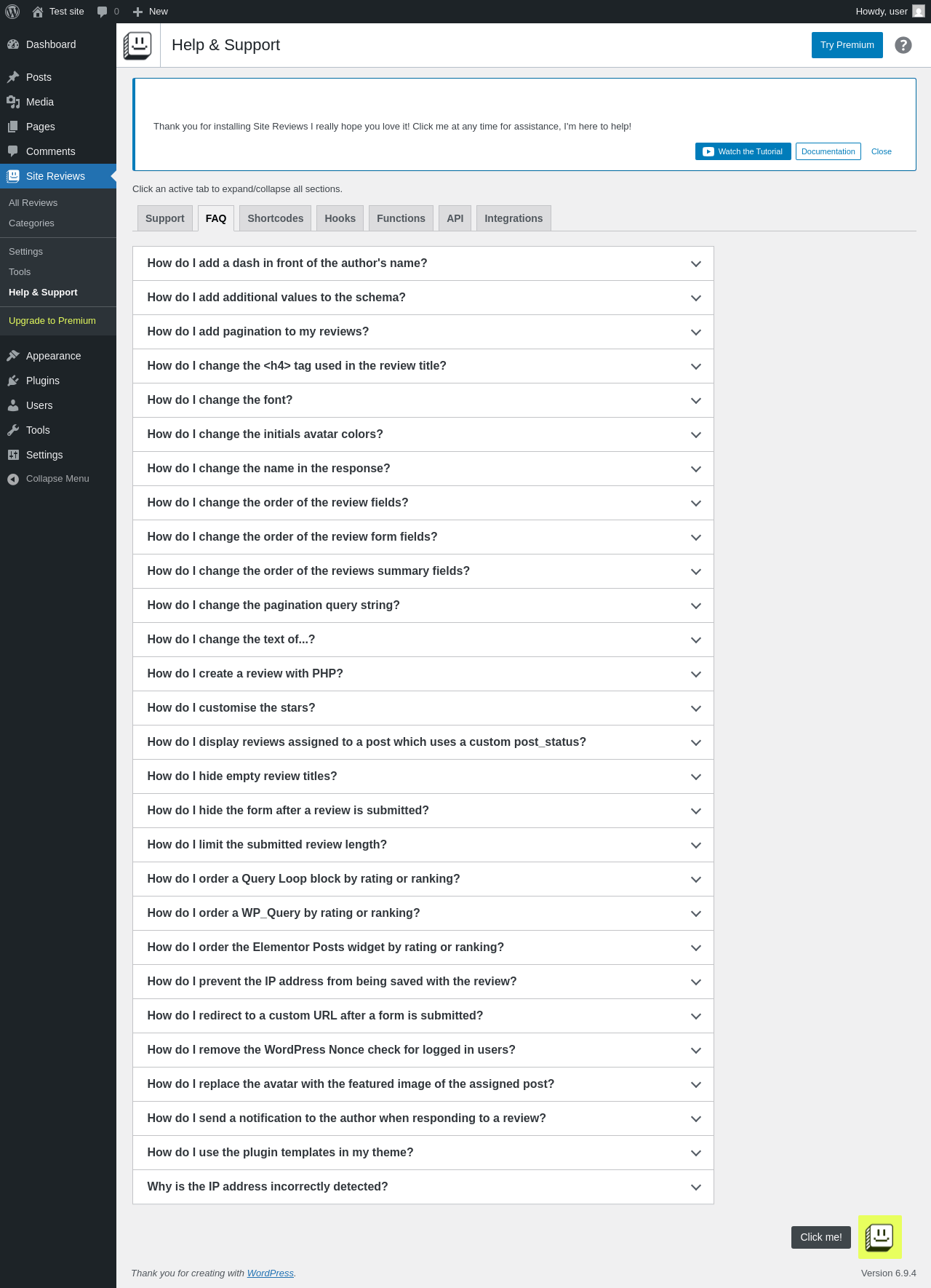Click the Plugins plug icon
Screen dimensions: 931x1288
pos(13,381)
